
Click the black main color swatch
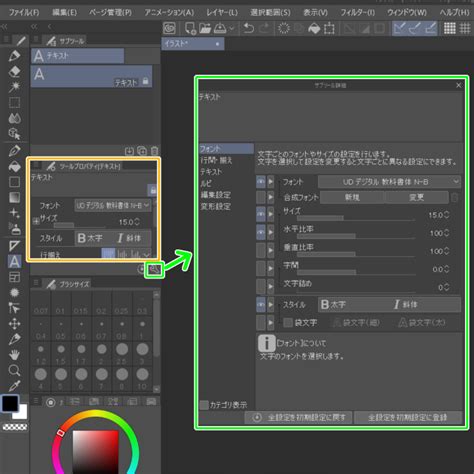[x=10, y=403]
